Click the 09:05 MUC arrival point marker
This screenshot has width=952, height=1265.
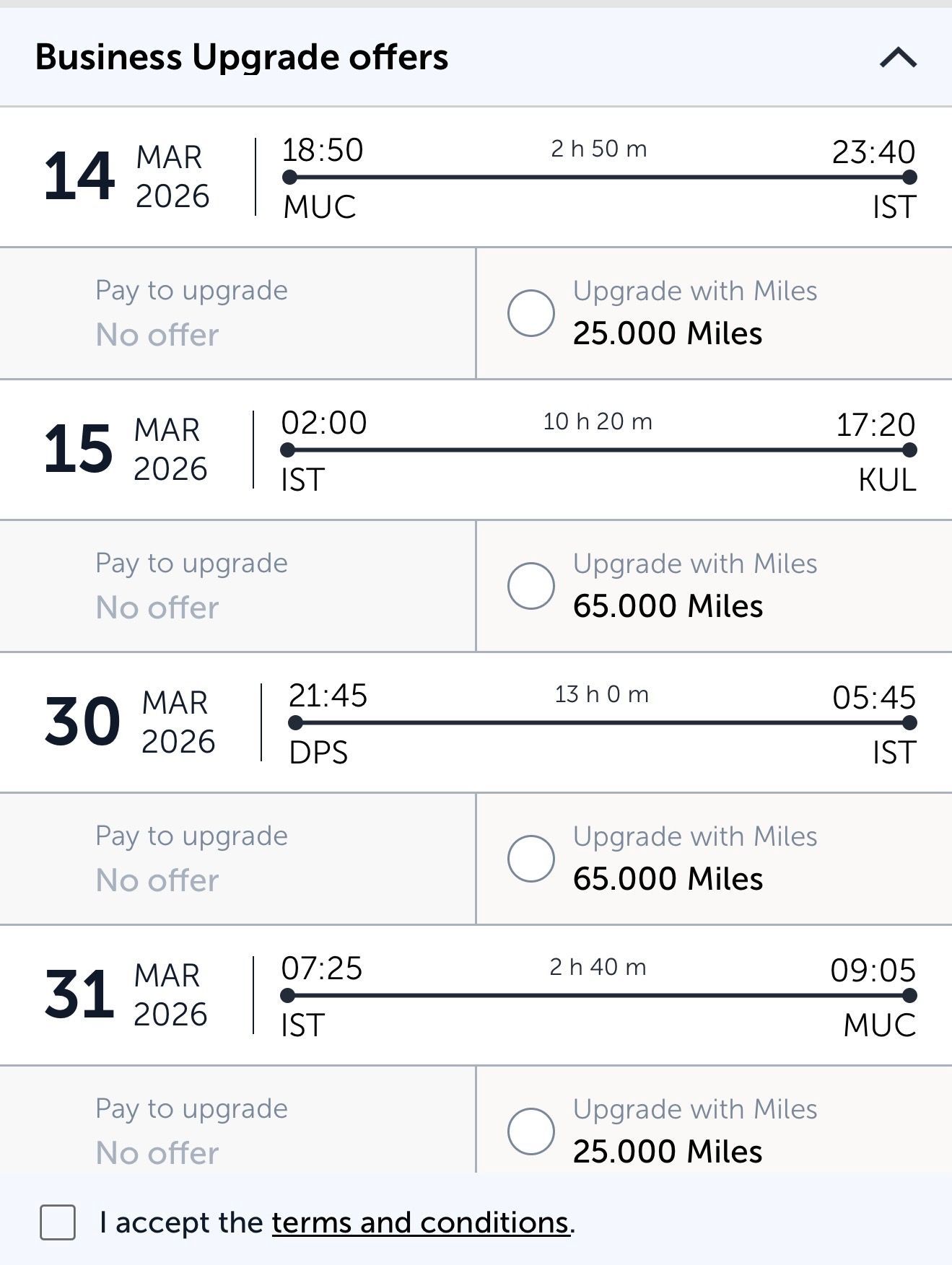(x=909, y=995)
